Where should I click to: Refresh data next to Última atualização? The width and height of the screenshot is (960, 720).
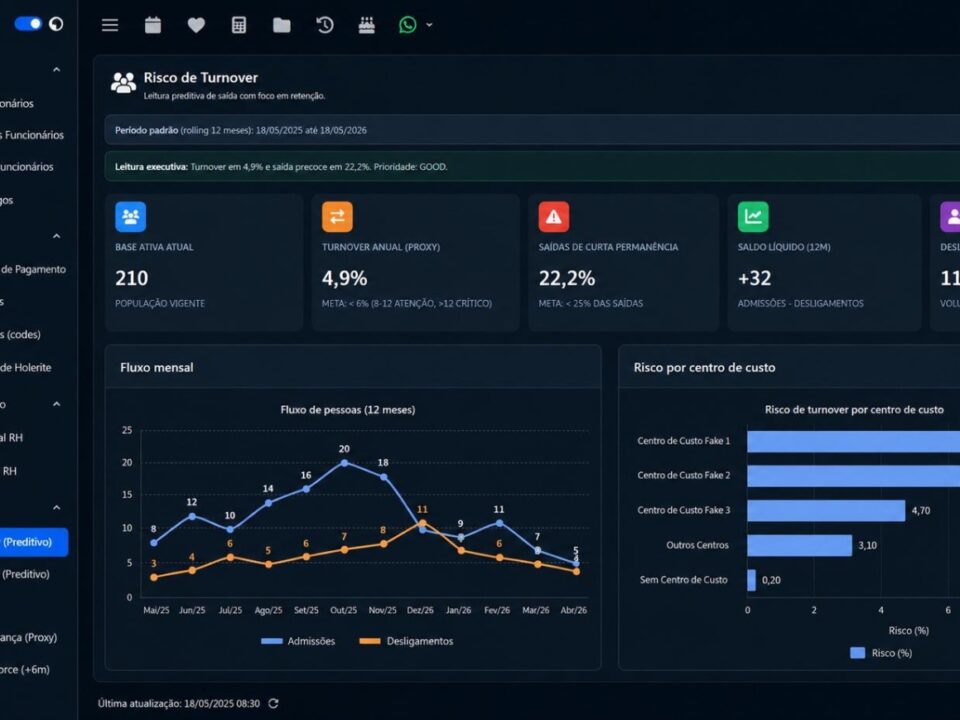click(274, 703)
